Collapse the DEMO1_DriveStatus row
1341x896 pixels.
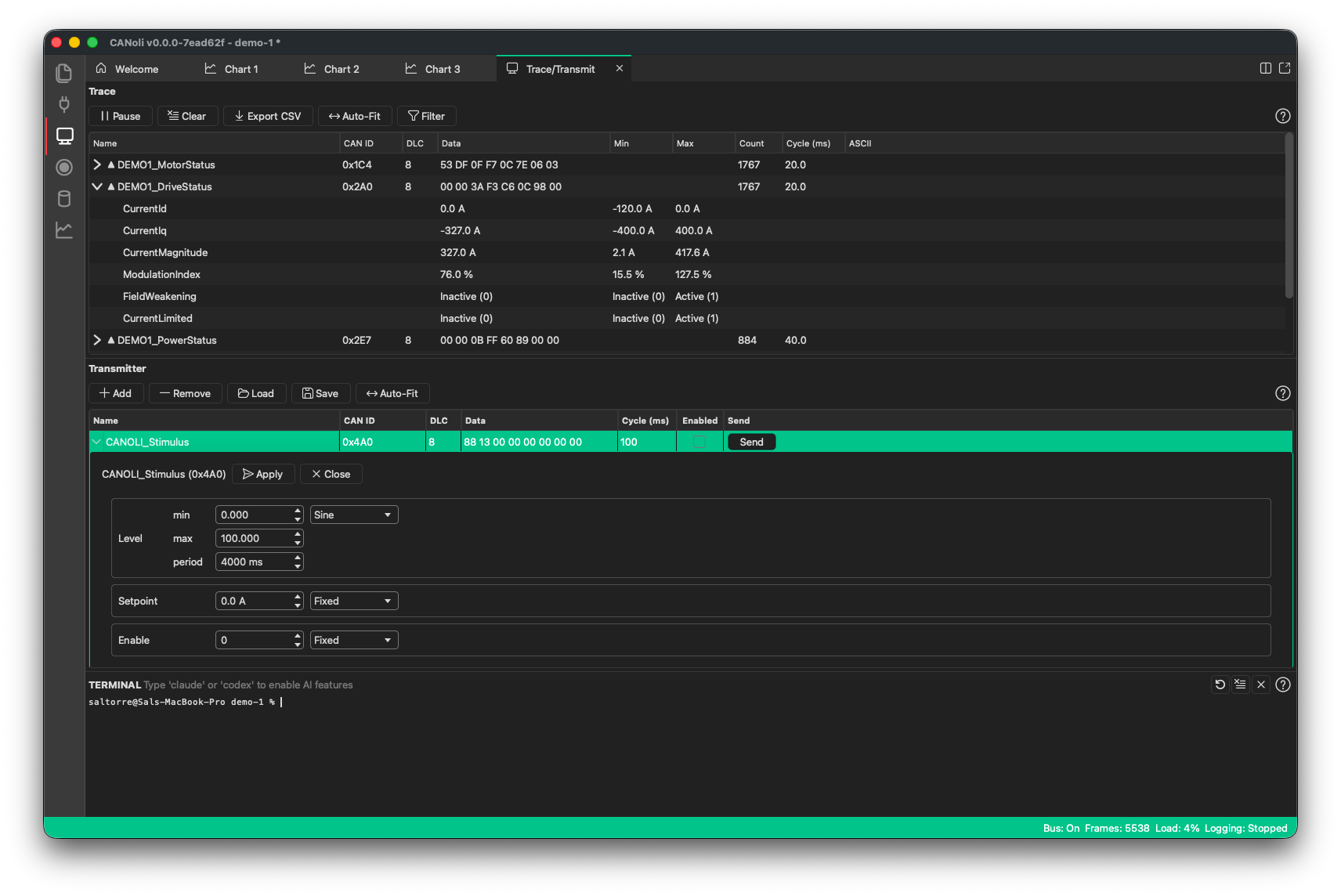pyautogui.click(x=97, y=186)
